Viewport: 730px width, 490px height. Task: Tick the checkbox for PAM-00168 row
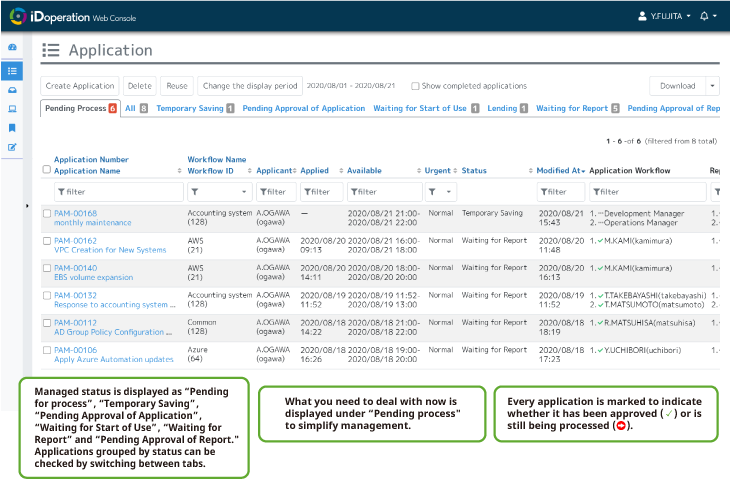[47, 213]
